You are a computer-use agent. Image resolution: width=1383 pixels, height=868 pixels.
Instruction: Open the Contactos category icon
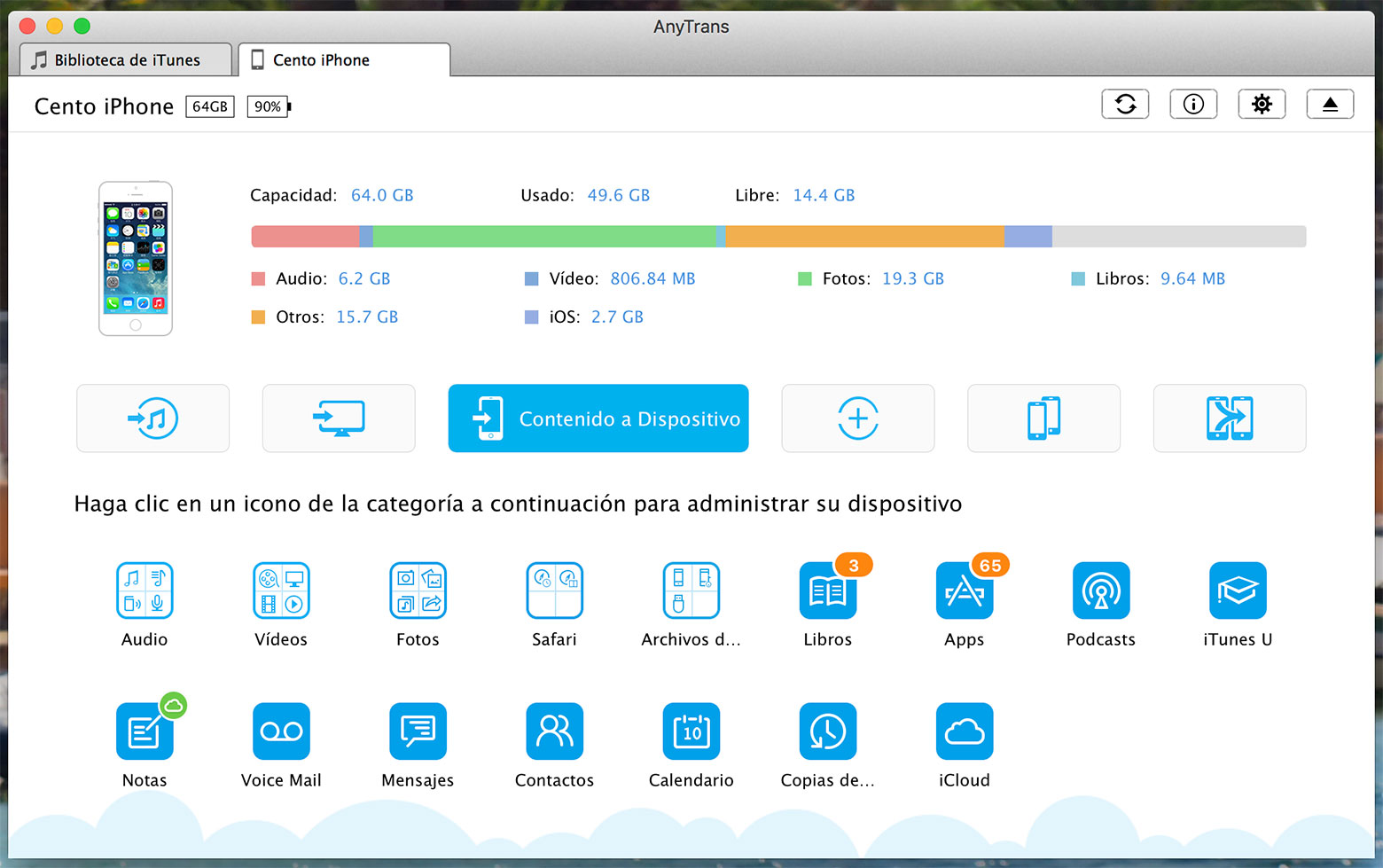tap(554, 731)
